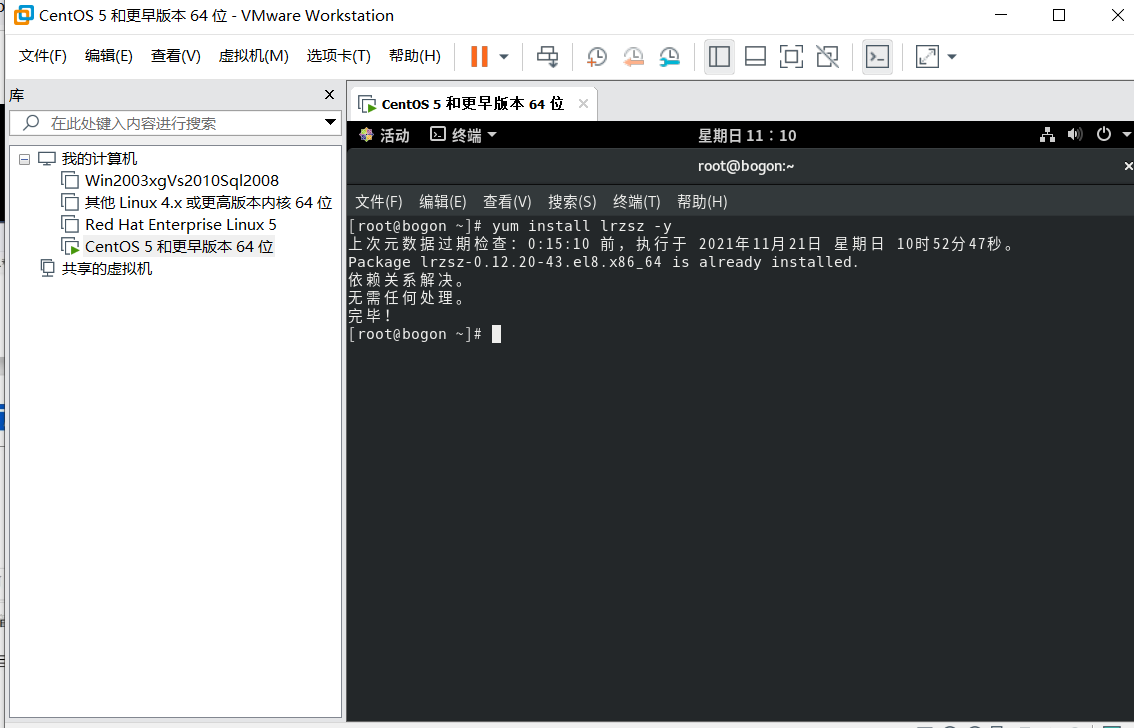Click the stretch guest display icon
Screen dimensions: 1134x728
pyautogui.click(x=926, y=56)
